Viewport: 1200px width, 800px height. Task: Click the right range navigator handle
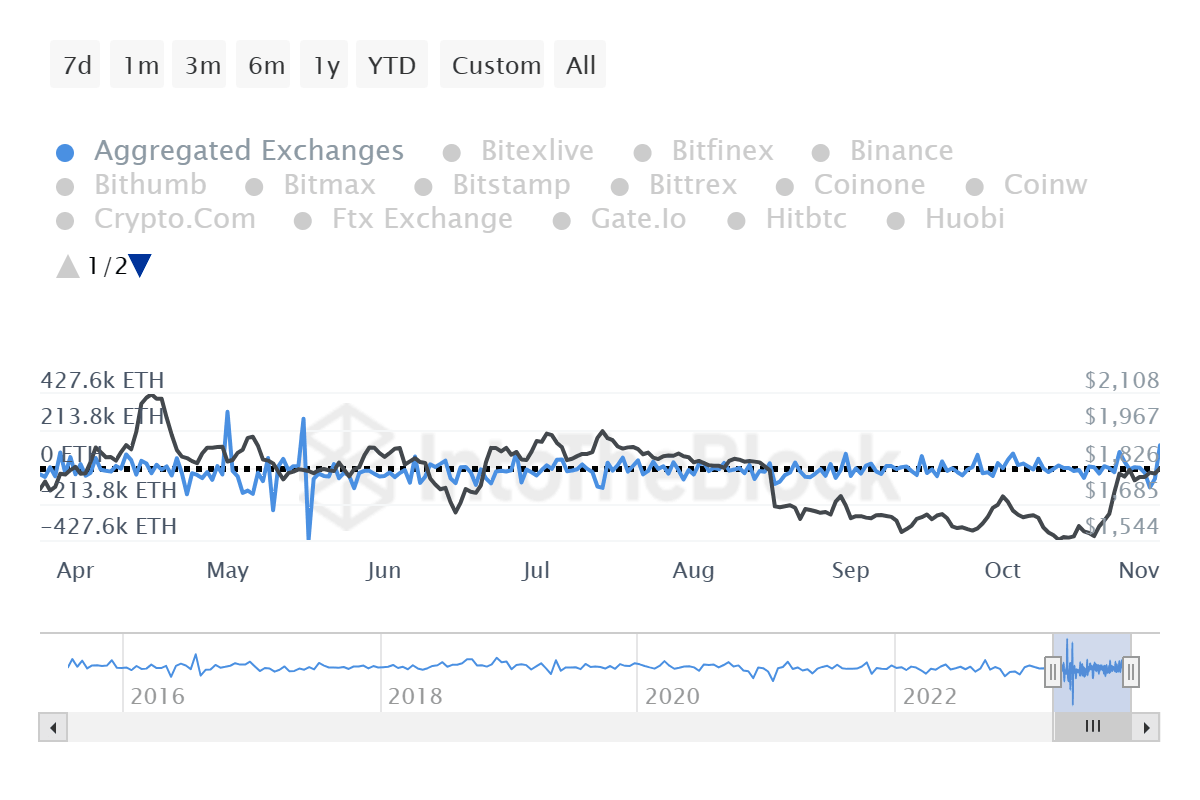tap(1131, 672)
